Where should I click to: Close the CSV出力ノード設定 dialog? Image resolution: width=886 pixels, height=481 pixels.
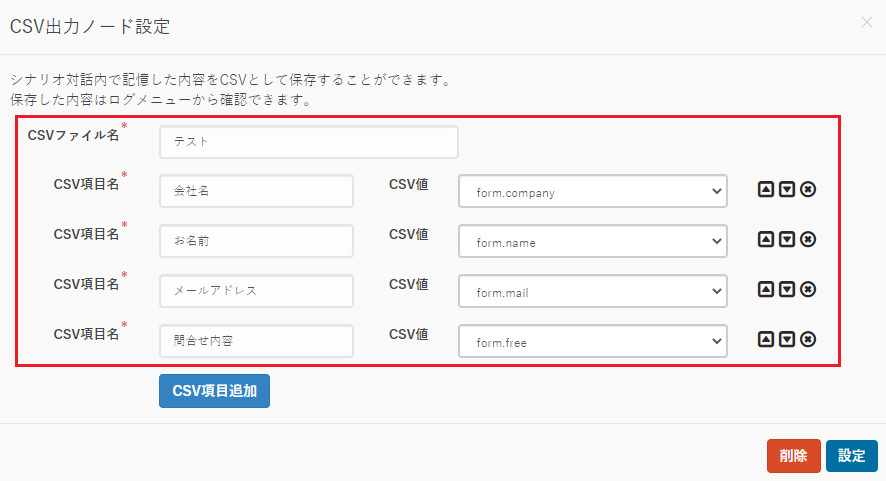tap(866, 23)
